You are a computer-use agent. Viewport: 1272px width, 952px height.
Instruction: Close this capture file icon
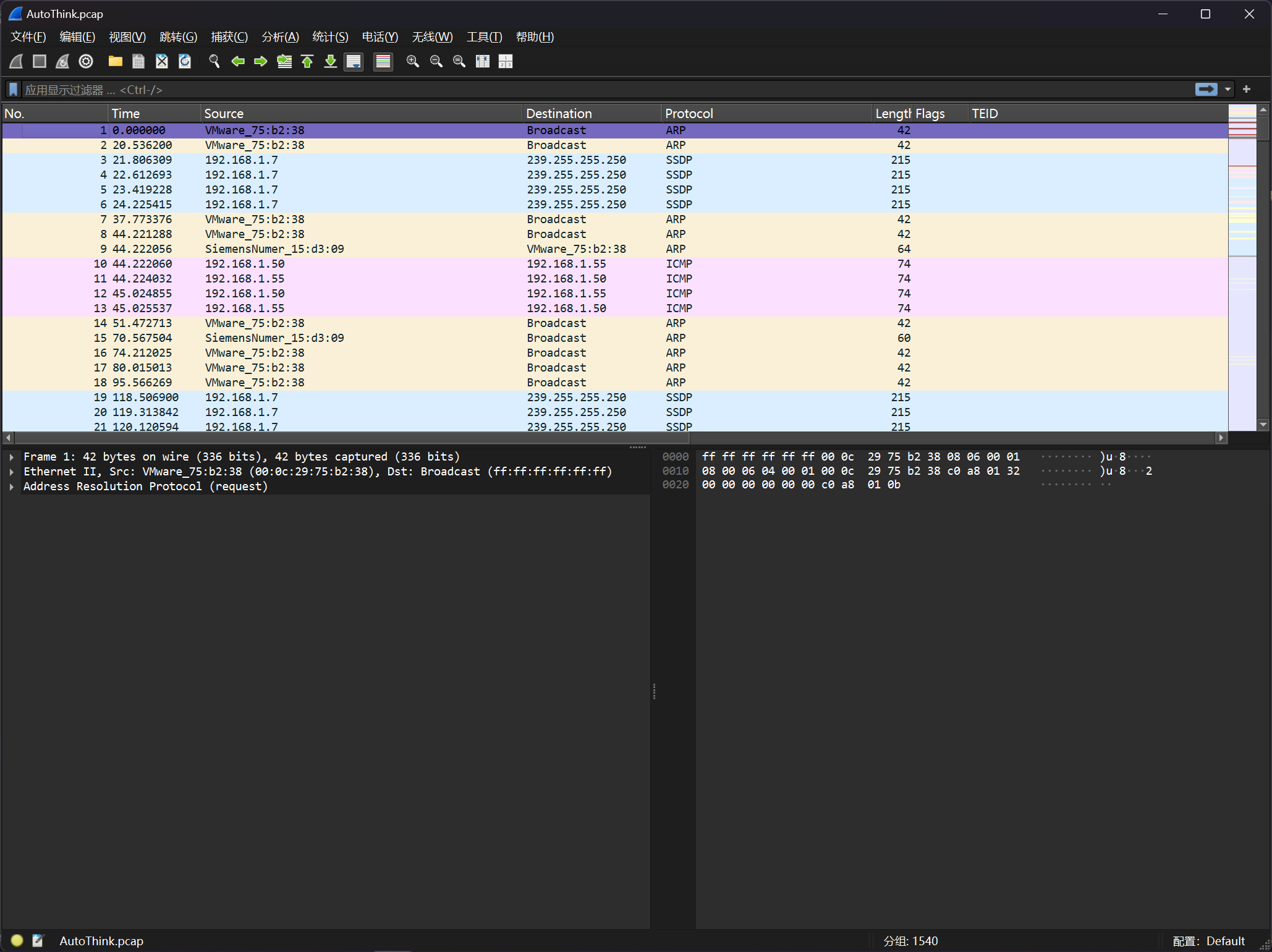(162, 61)
